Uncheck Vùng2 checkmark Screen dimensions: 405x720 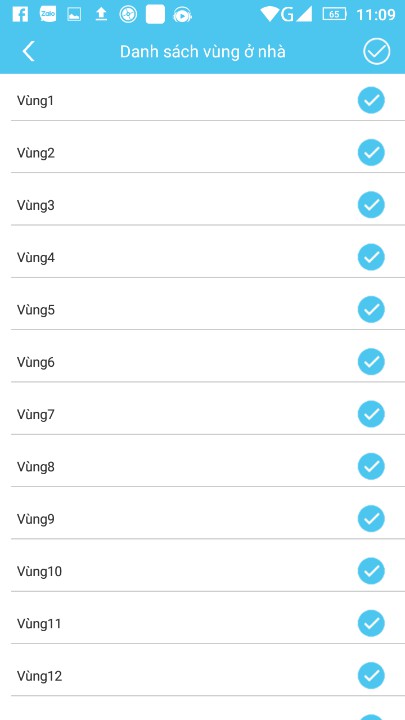[x=371, y=152]
